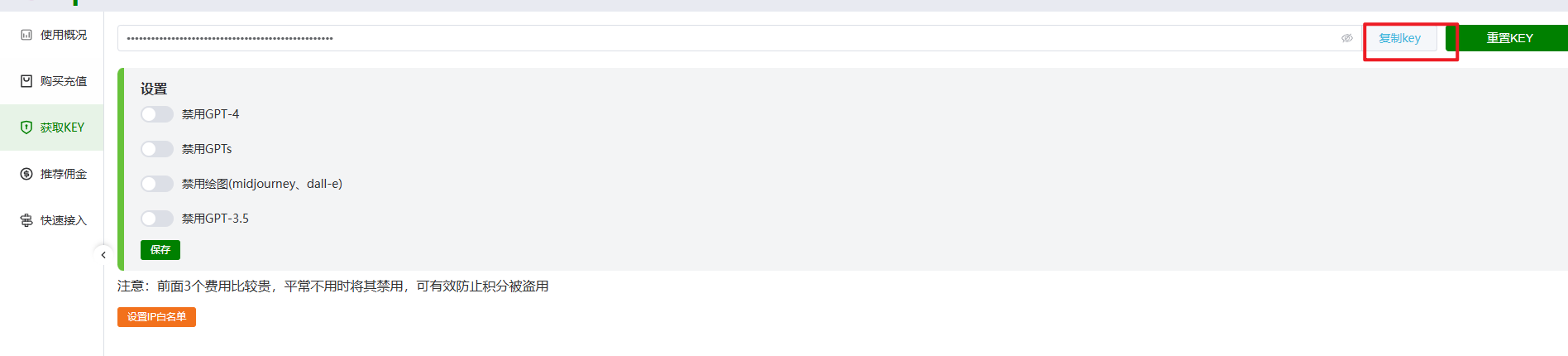Save settings with the 保存 button
Image resolution: width=1568 pixels, height=356 pixels.
click(160, 250)
